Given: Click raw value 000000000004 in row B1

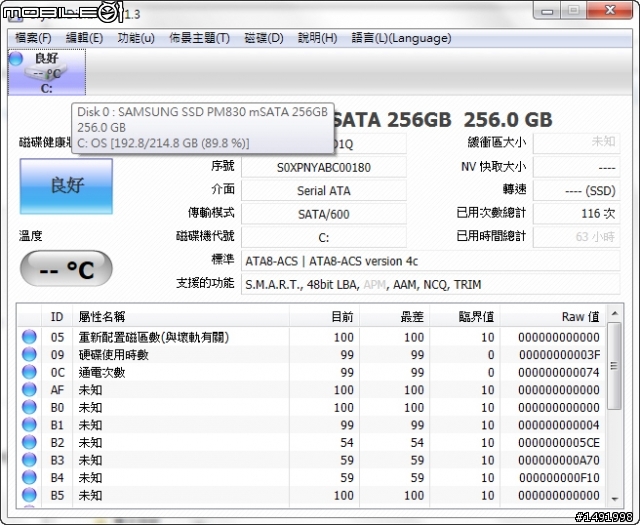Looking at the screenshot, I should click(x=559, y=425).
